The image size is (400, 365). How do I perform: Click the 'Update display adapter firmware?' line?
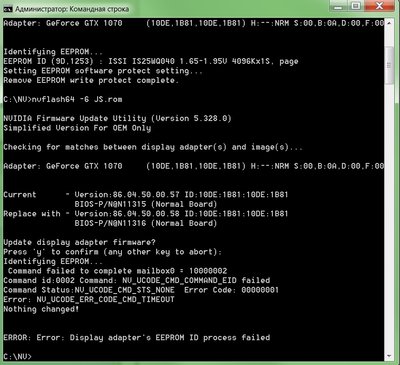click(79, 242)
